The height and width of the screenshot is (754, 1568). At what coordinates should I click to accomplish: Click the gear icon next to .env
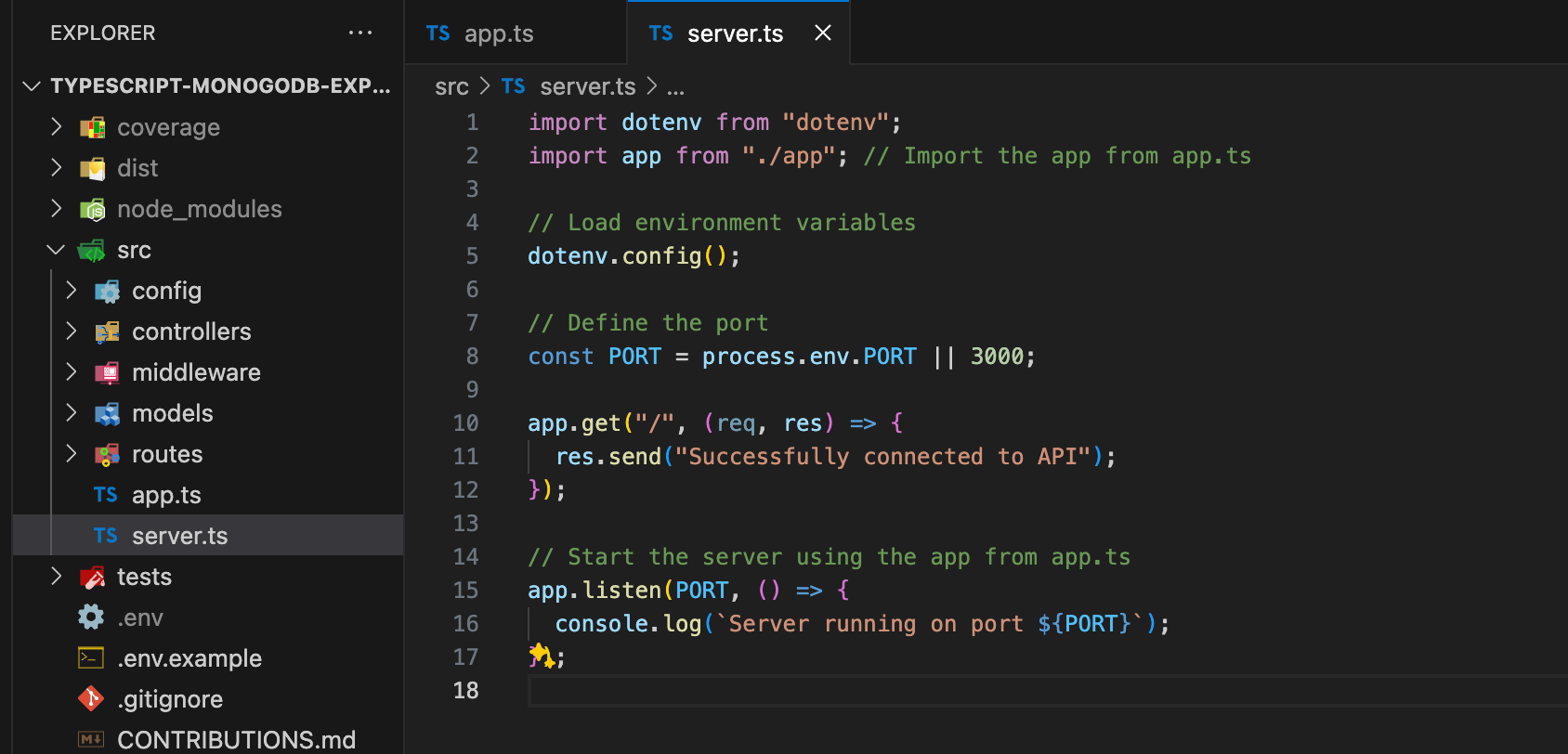[x=91, y=617]
